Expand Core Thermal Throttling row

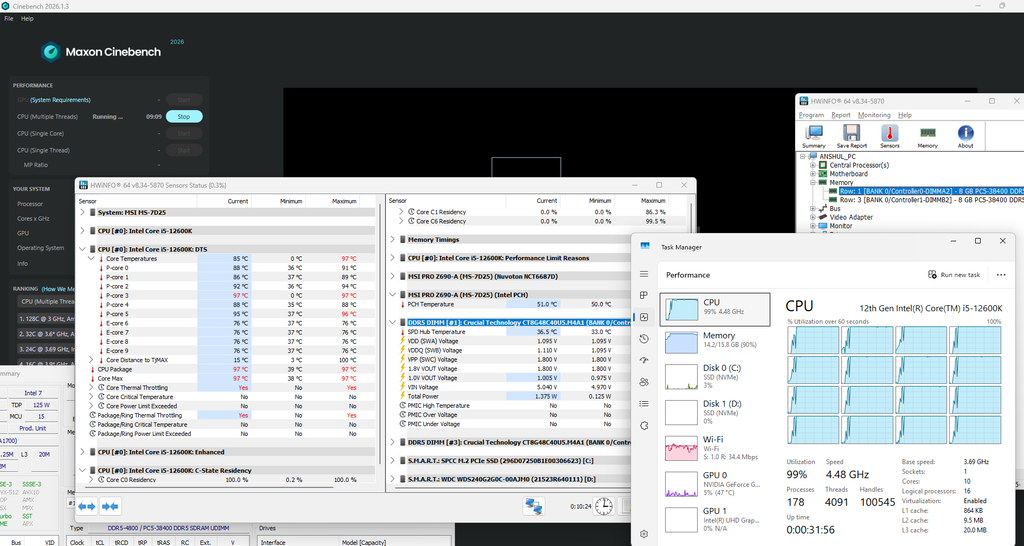91,387
